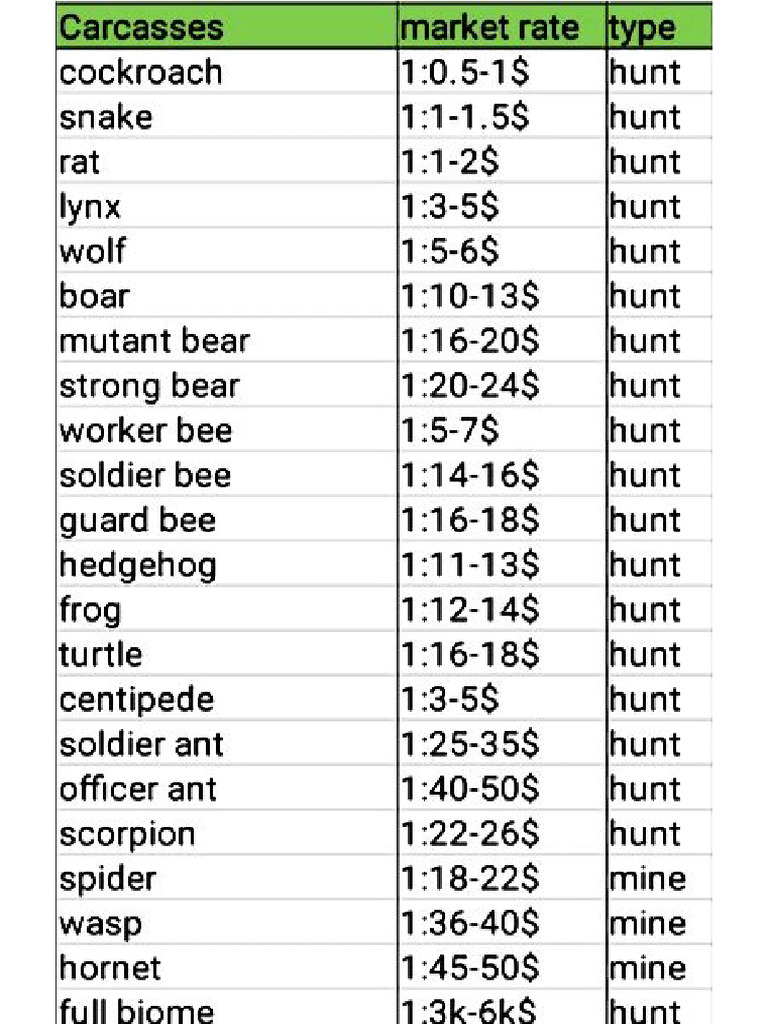Click the type column header

(641, 27)
